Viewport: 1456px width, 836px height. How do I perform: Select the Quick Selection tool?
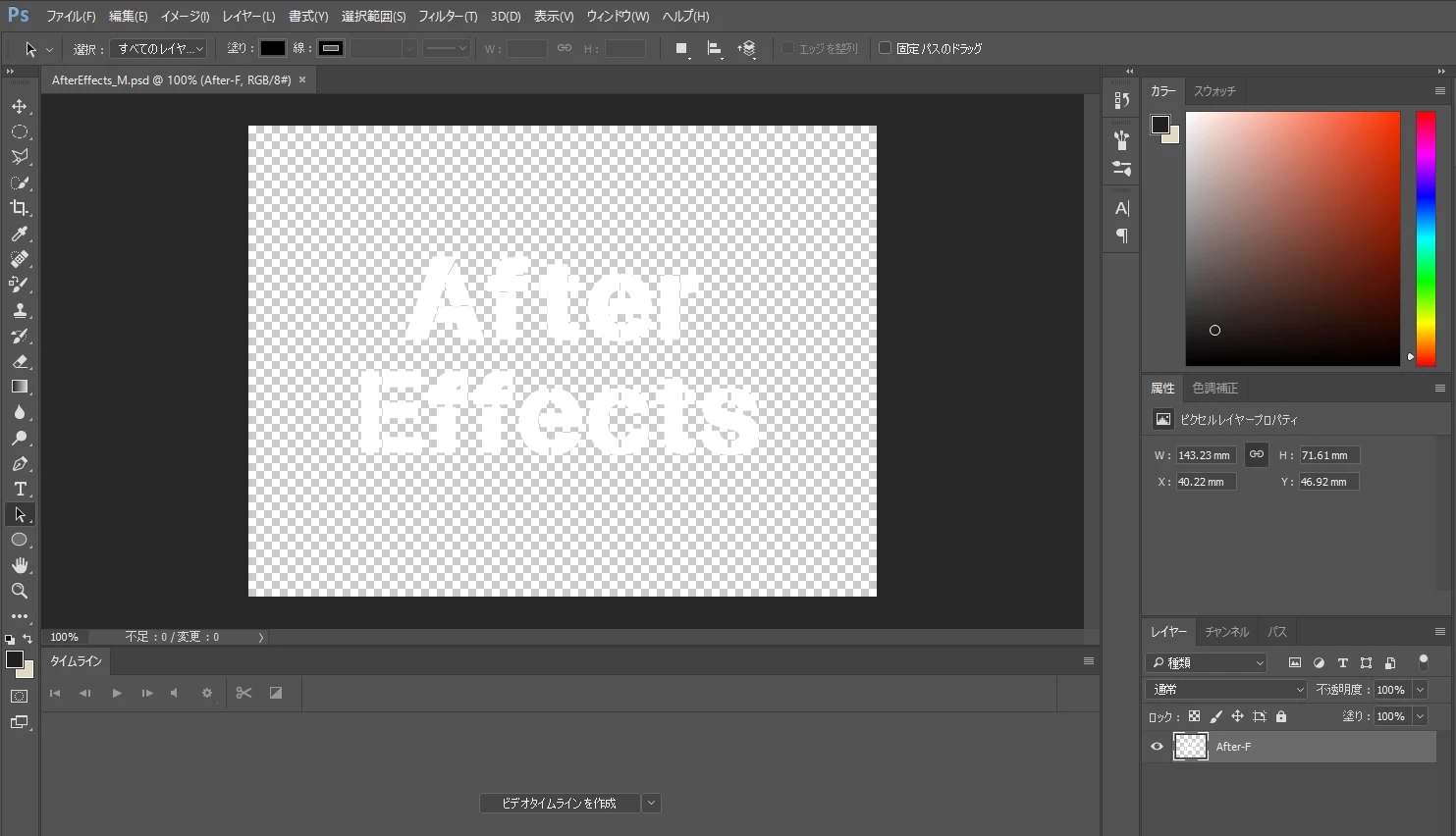point(20,183)
